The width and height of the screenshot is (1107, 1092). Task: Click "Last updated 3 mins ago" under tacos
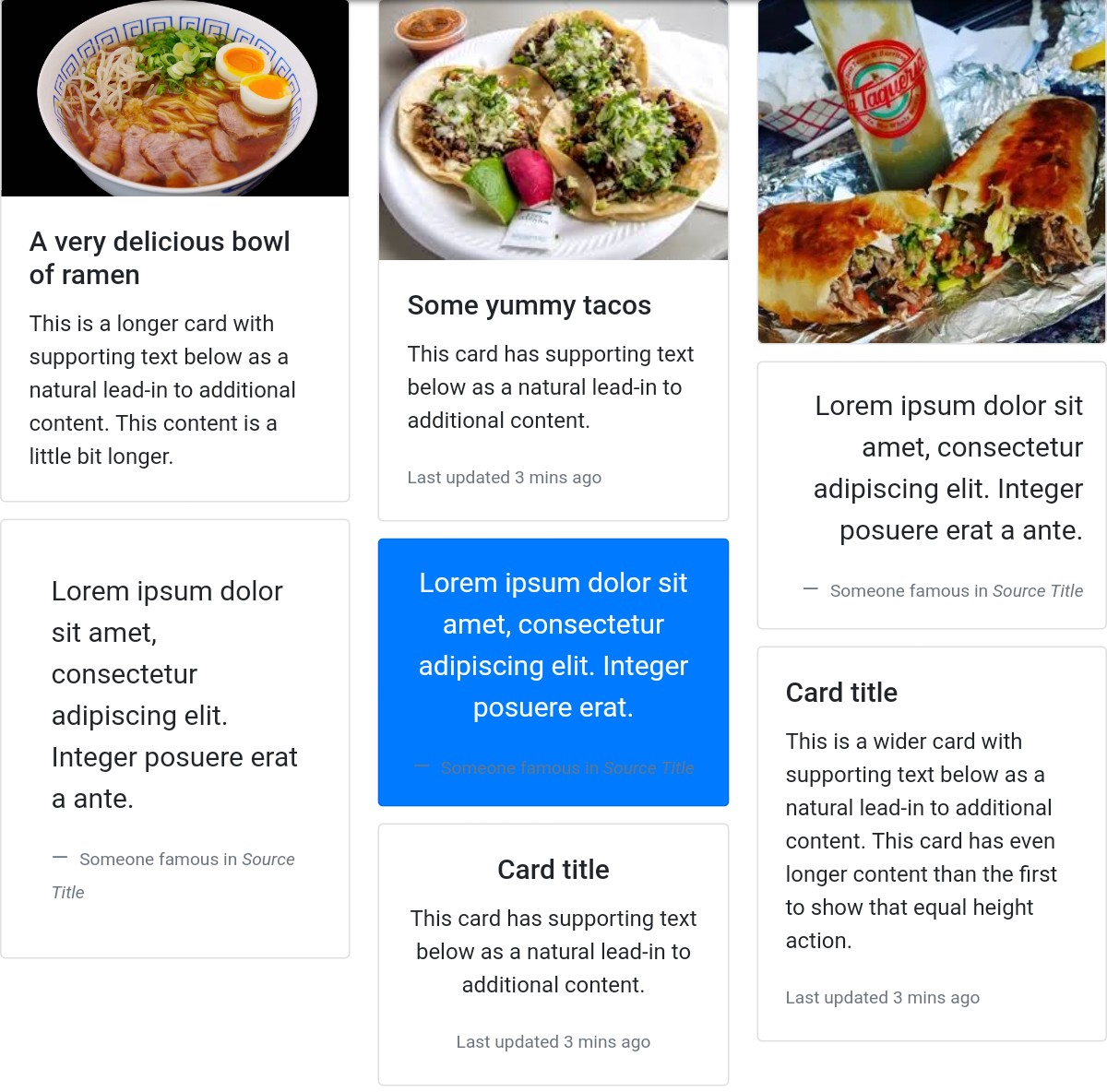click(505, 478)
